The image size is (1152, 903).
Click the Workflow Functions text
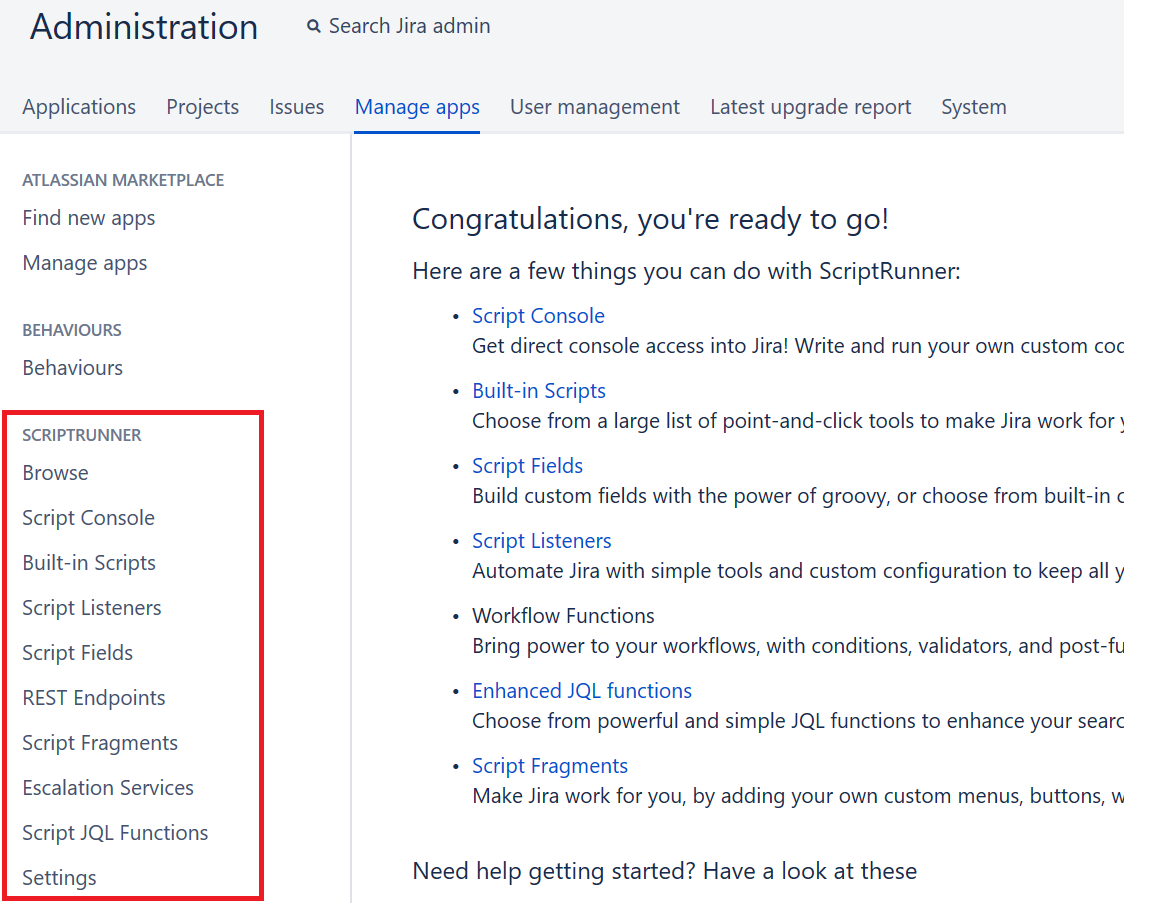coord(564,616)
